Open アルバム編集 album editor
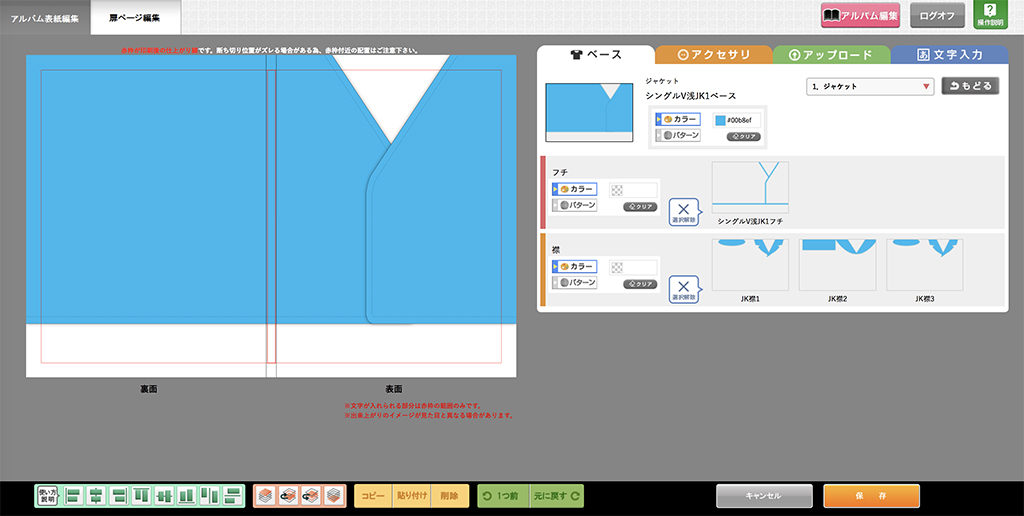The height and width of the screenshot is (516, 1024). click(x=860, y=15)
